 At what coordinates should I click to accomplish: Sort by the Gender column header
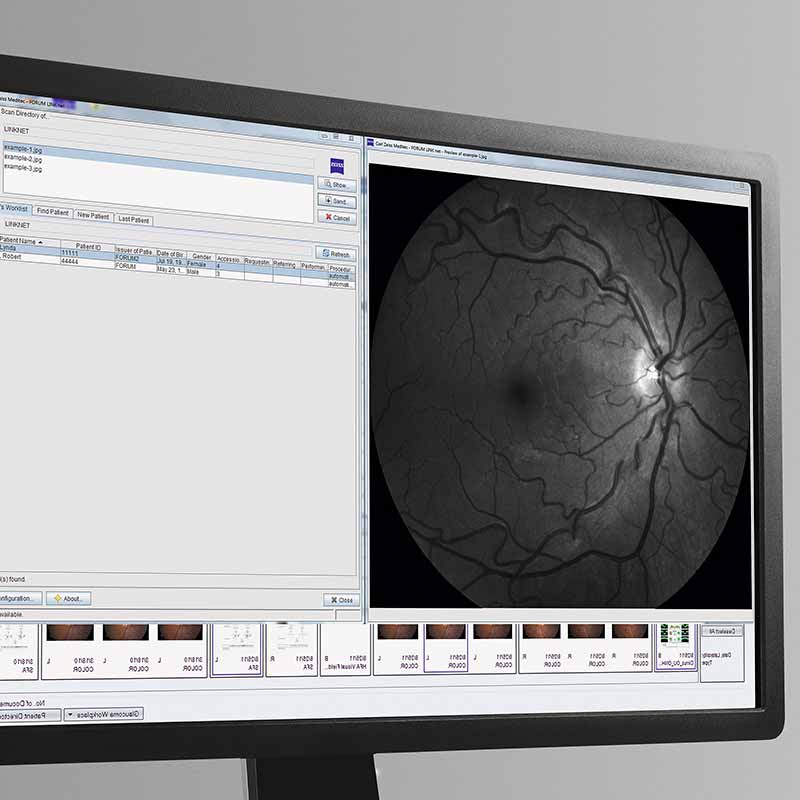[201, 257]
